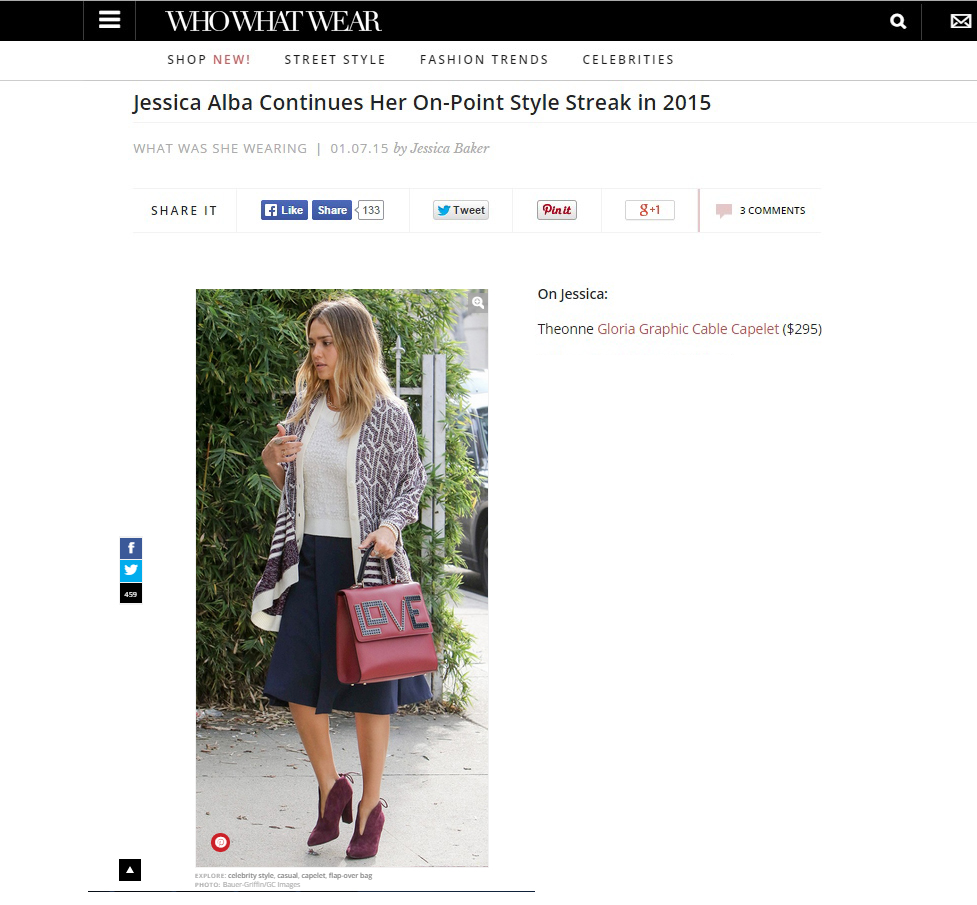This screenshot has height=905, width=977.
Task: Go to Fashion Trends section
Action: pos(484,60)
